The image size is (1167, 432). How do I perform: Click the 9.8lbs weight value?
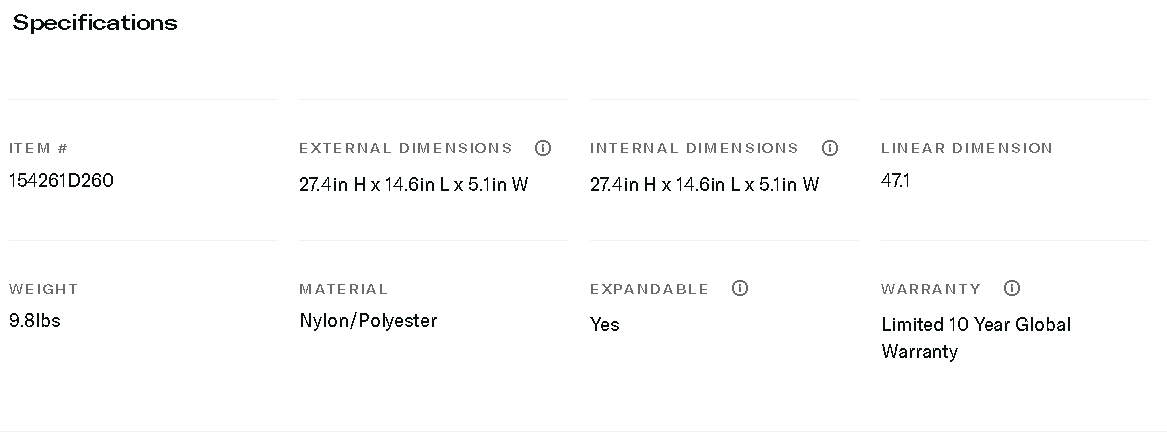[x=34, y=321]
